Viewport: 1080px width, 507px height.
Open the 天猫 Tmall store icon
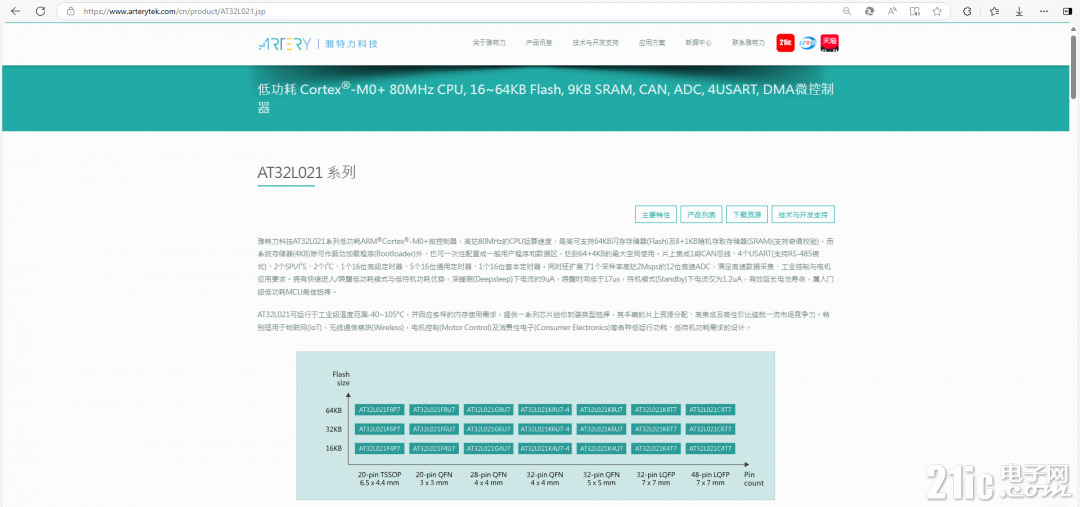[x=829, y=43]
